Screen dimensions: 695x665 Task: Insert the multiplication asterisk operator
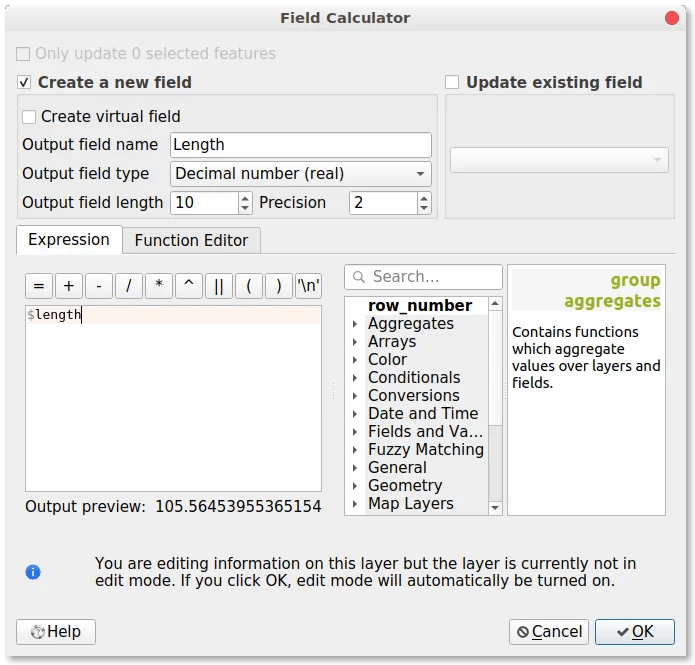tap(159, 286)
